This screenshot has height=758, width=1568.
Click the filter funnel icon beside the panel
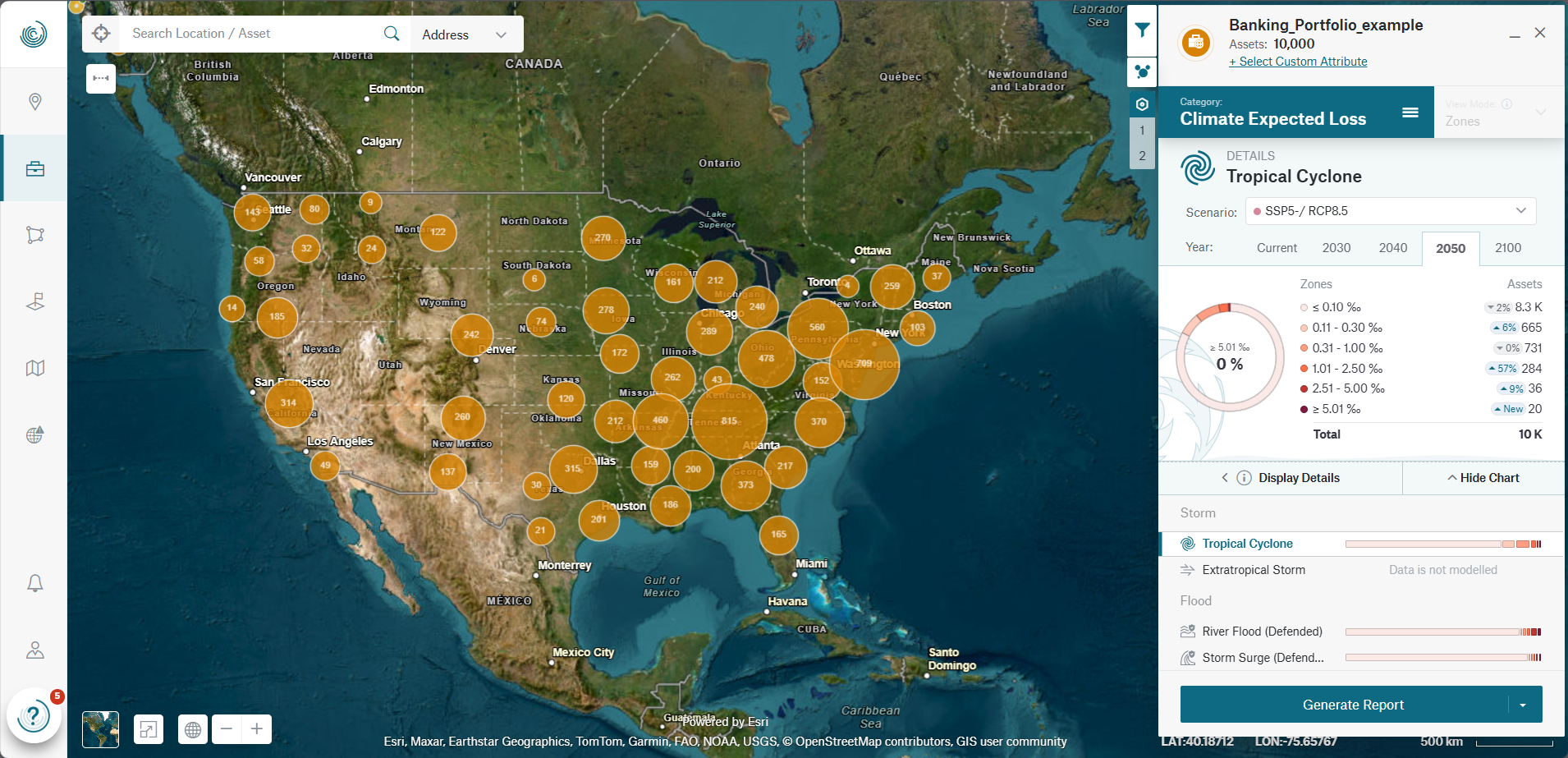1141,30
